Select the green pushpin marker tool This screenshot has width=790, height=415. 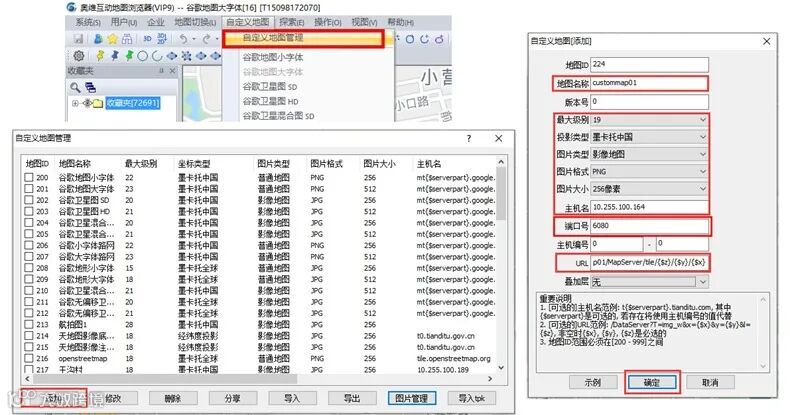[x=129, y=55]
